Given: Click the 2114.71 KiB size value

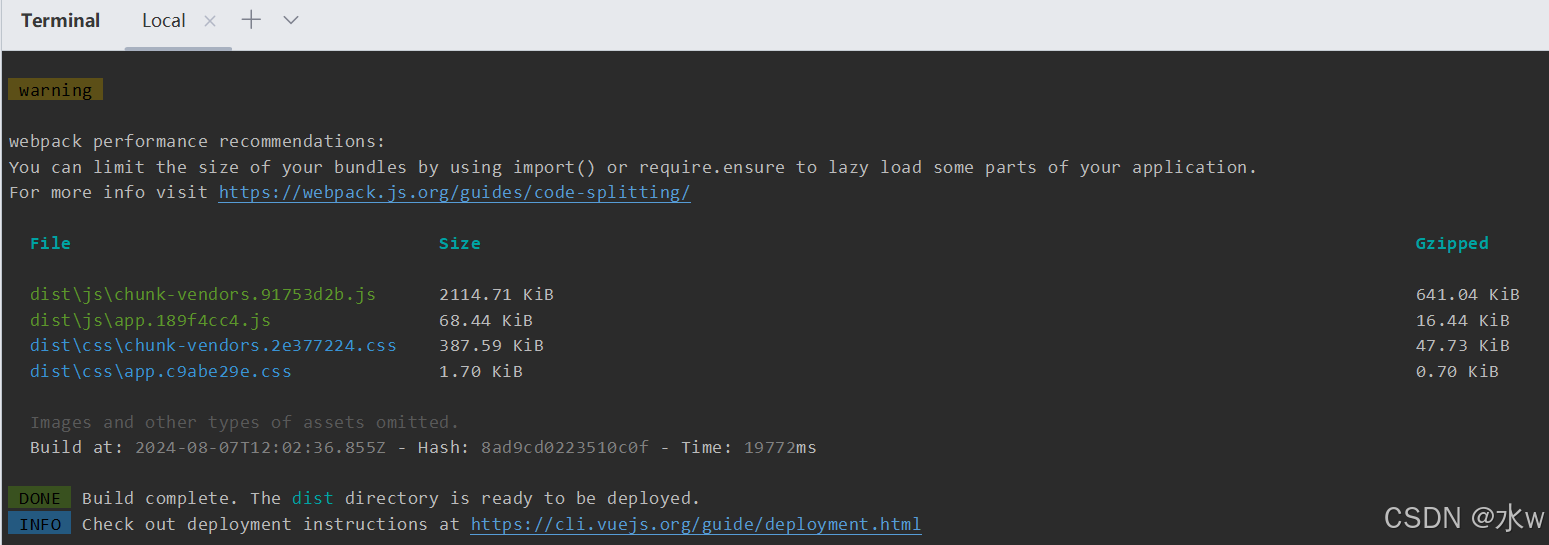Looking at the screenshot, I should pyautogui.click(x=496, y=294).
